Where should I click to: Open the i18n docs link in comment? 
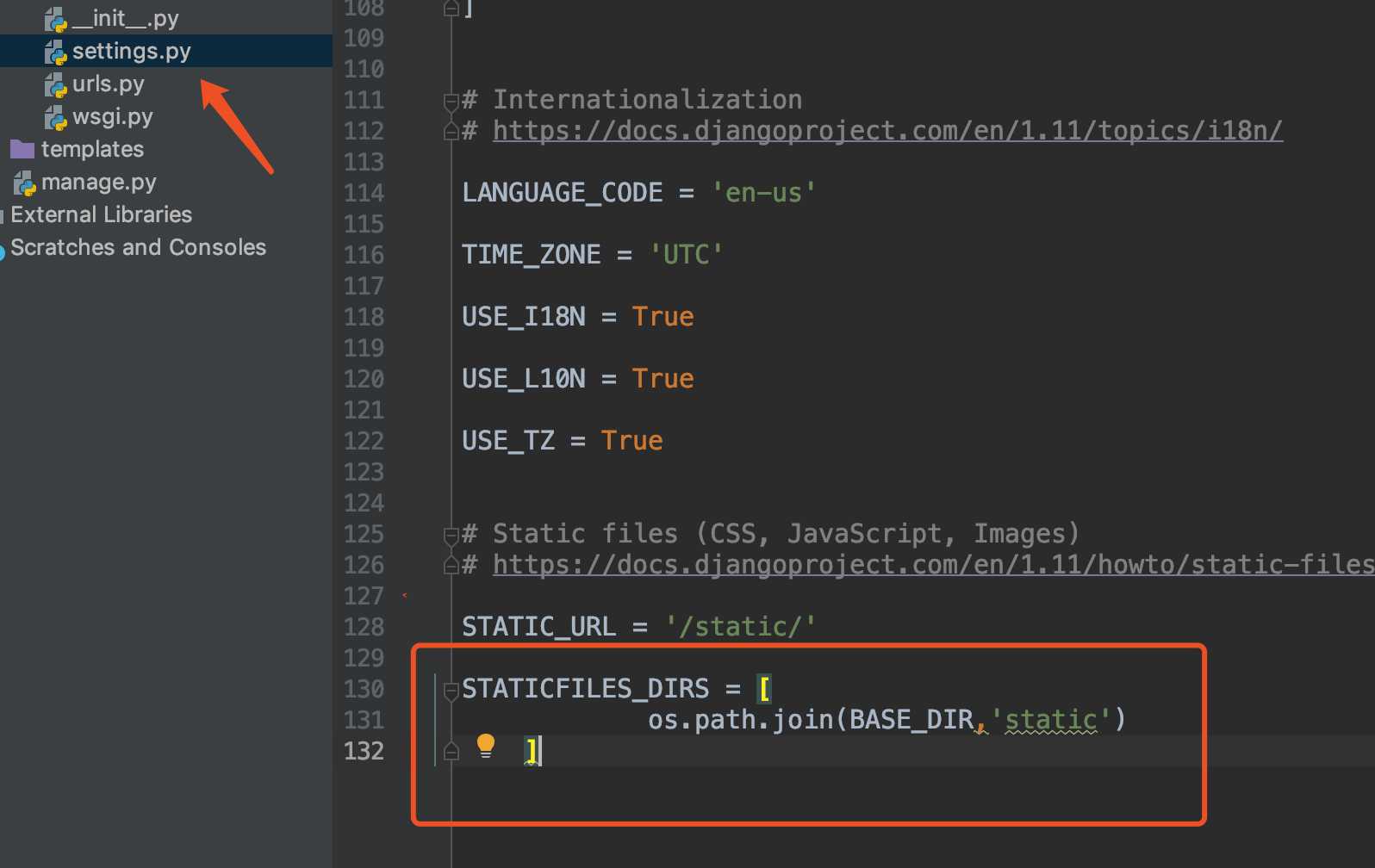tap(887, 131)
